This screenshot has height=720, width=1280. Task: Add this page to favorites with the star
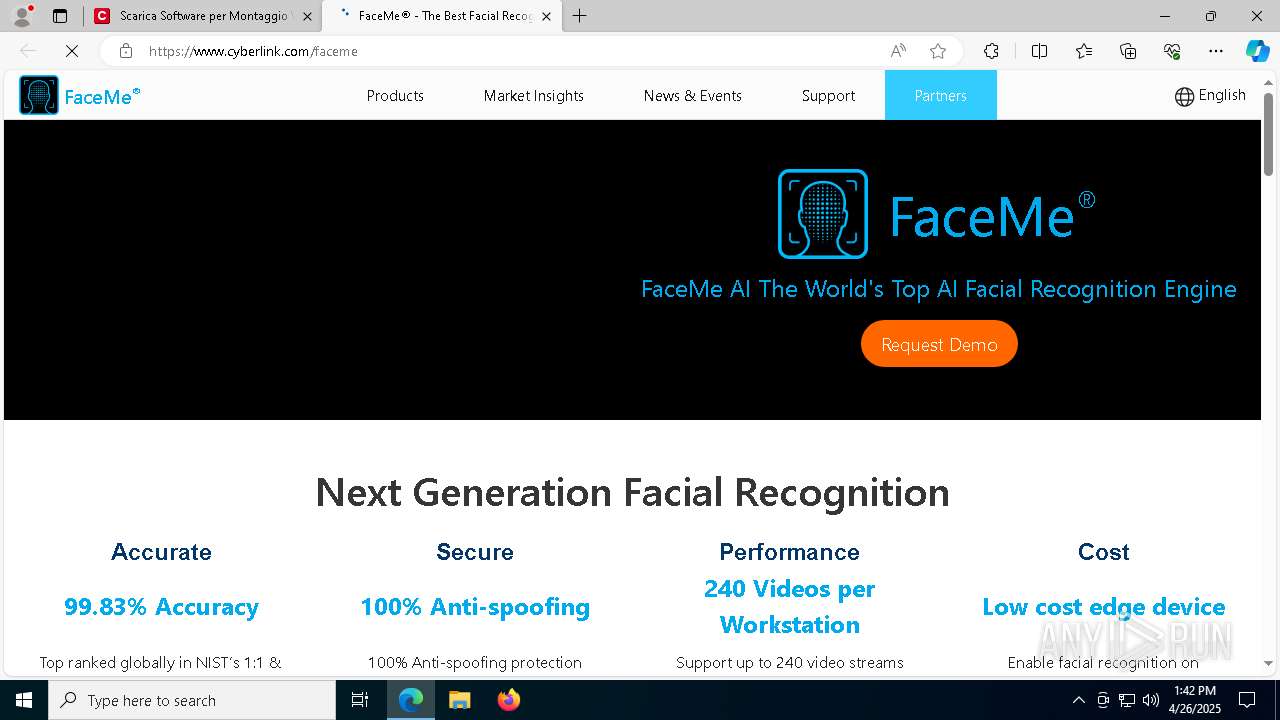[x=938, y=51]
